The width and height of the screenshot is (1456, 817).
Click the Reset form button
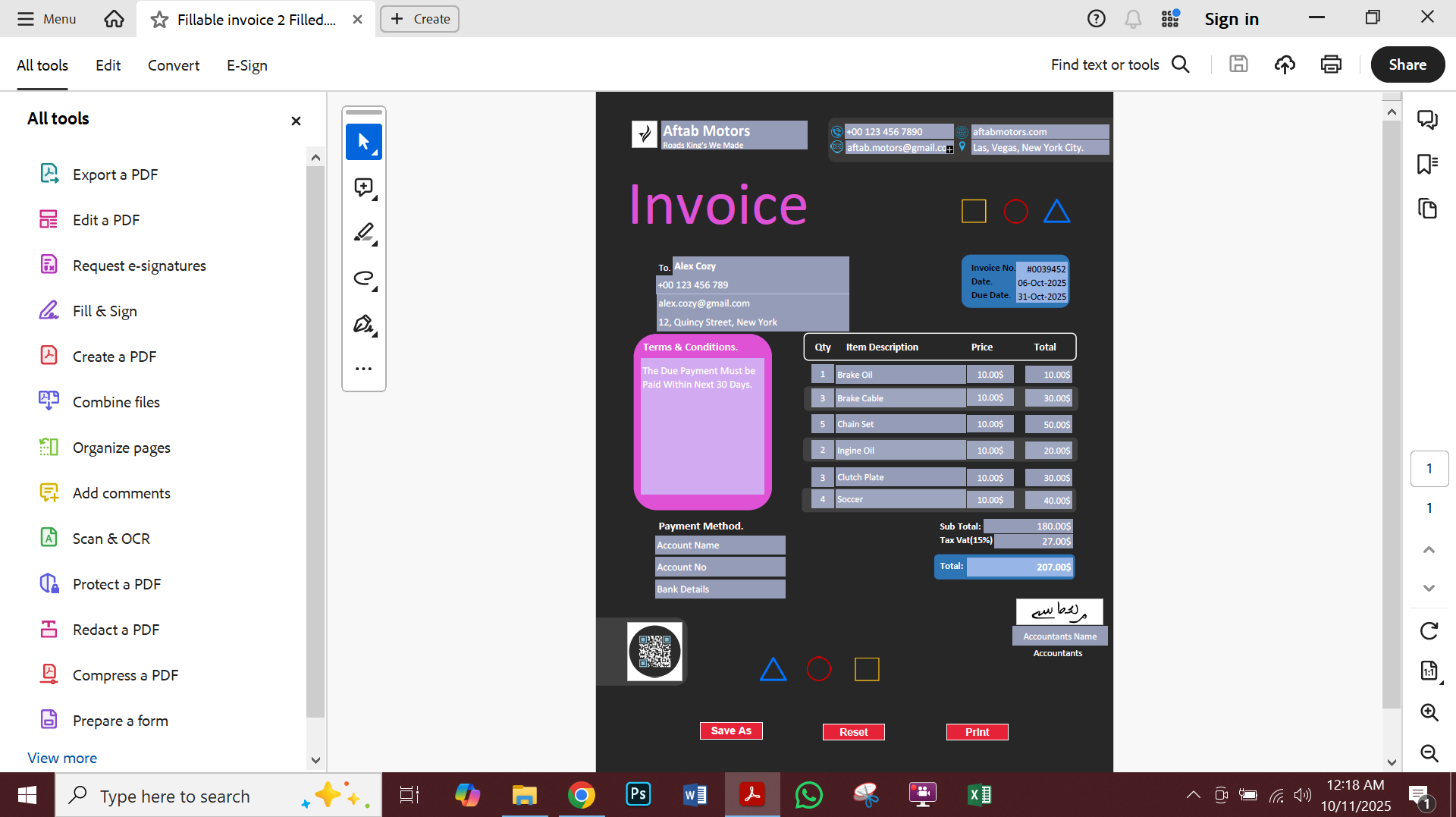coord(853,732)
